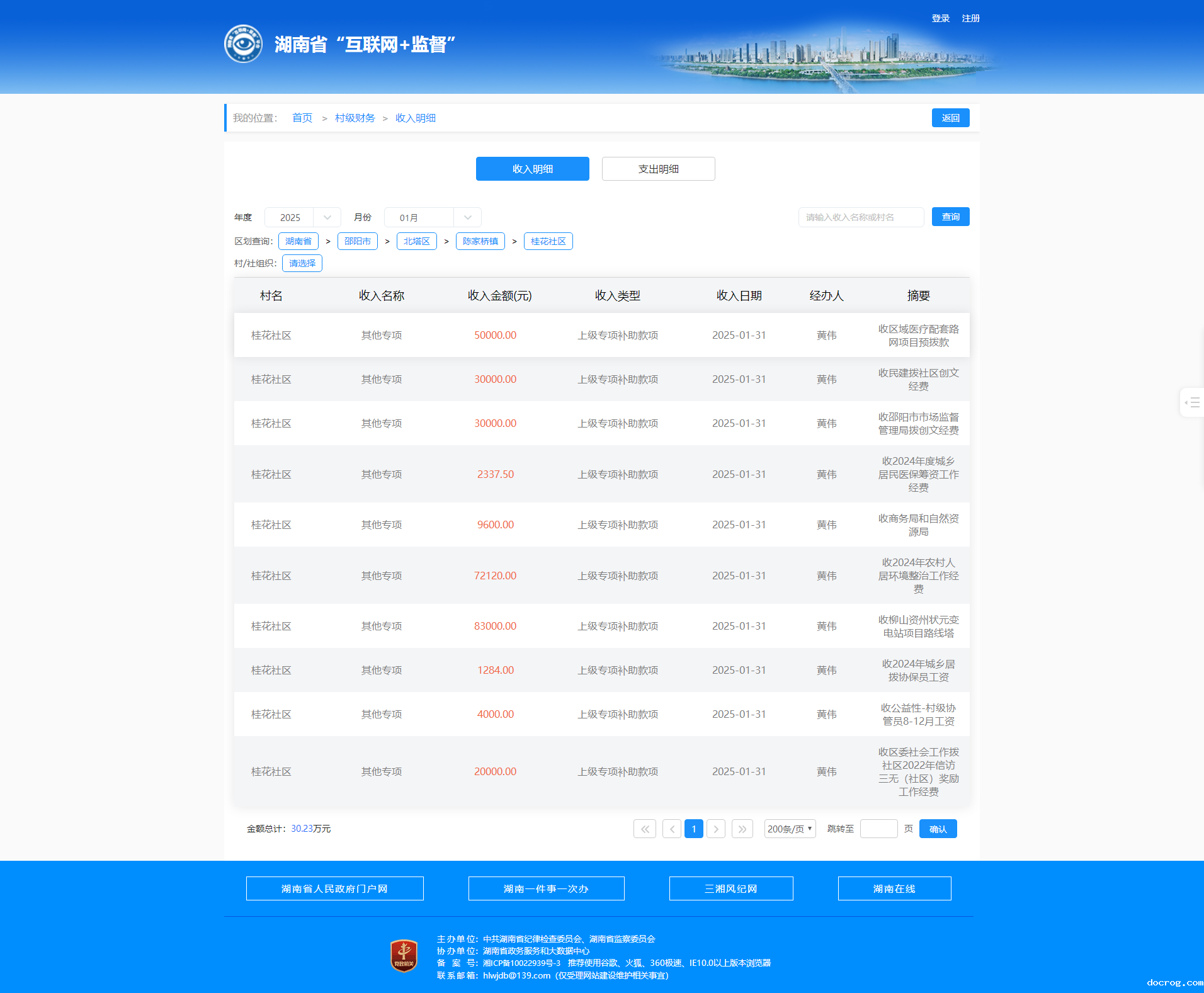Expand the floating side panel icon
This screenshot has width=1204, height=993.
pyautogui.click(x=1192, y=402)
